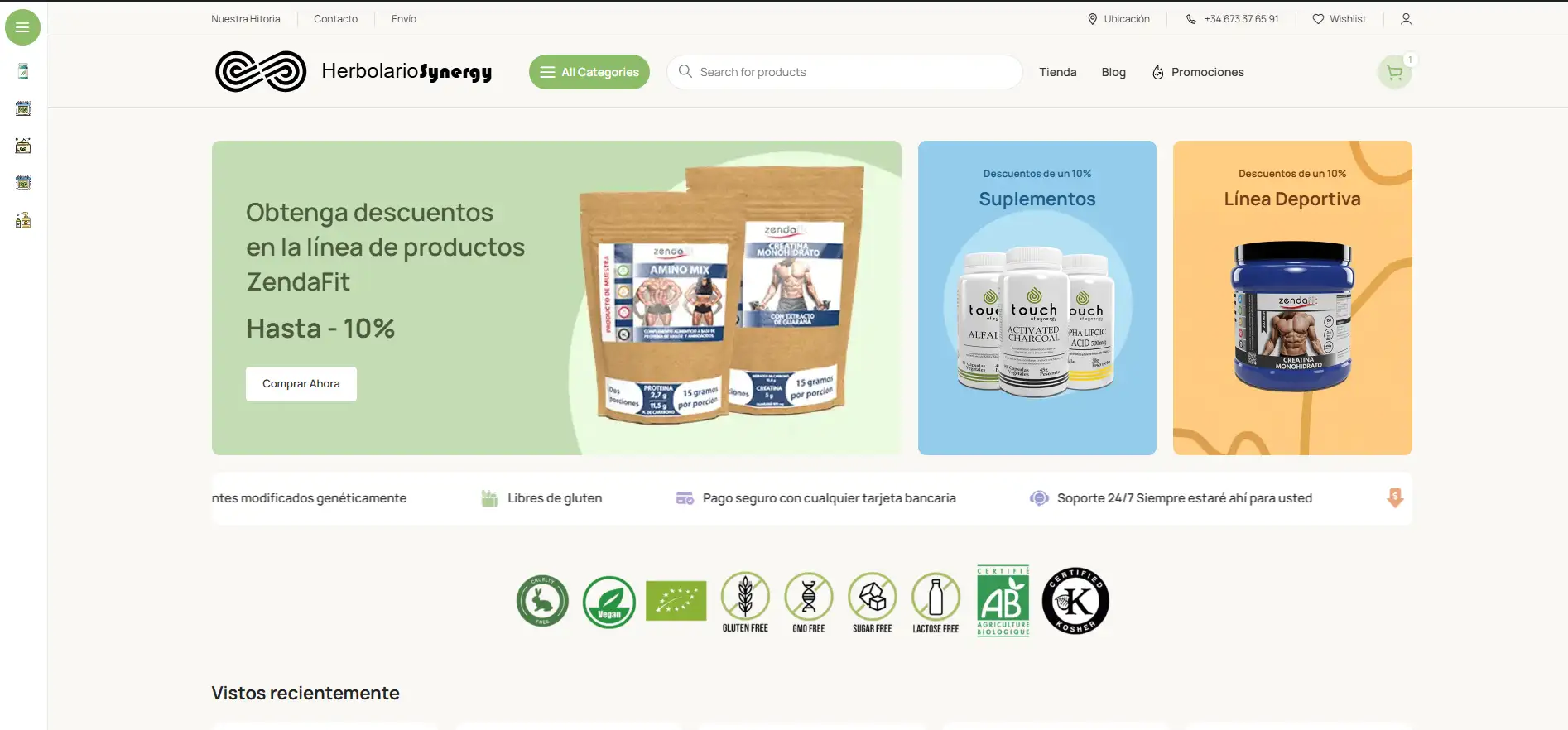Focus the Search for products field
The image size is (1568, 730).
[844, 72]
